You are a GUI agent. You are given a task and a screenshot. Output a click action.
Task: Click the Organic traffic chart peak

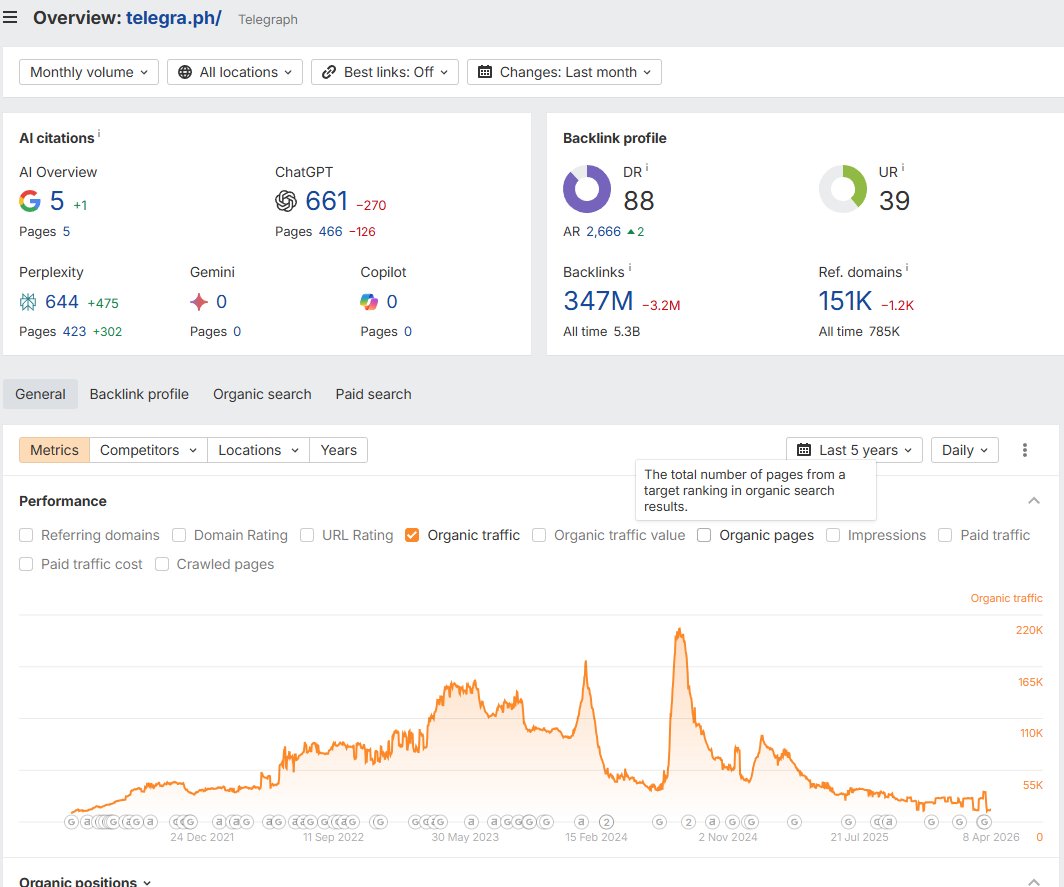tap(679, 630)
